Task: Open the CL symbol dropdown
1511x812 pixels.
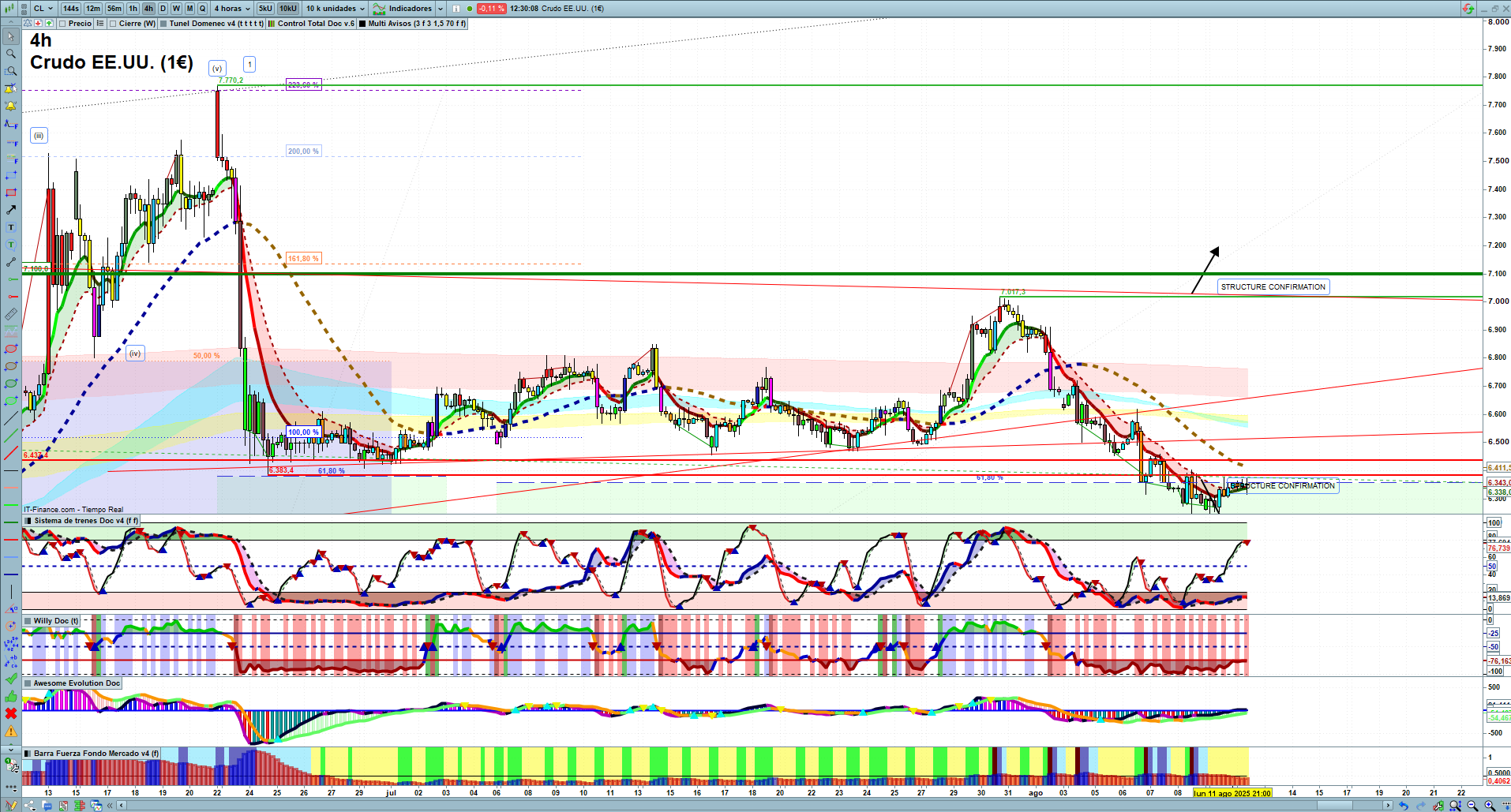Action: (43, 9)
